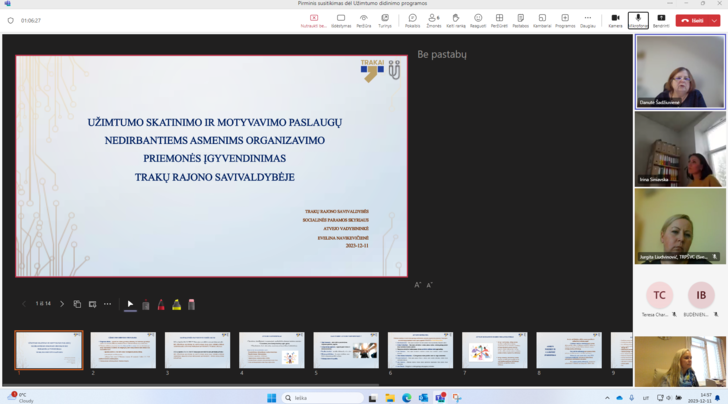This screenshot has width=728, height=404.
Task: Select slide 5 thumbnail
Action: pyautogui.click(x=346, y=350)
